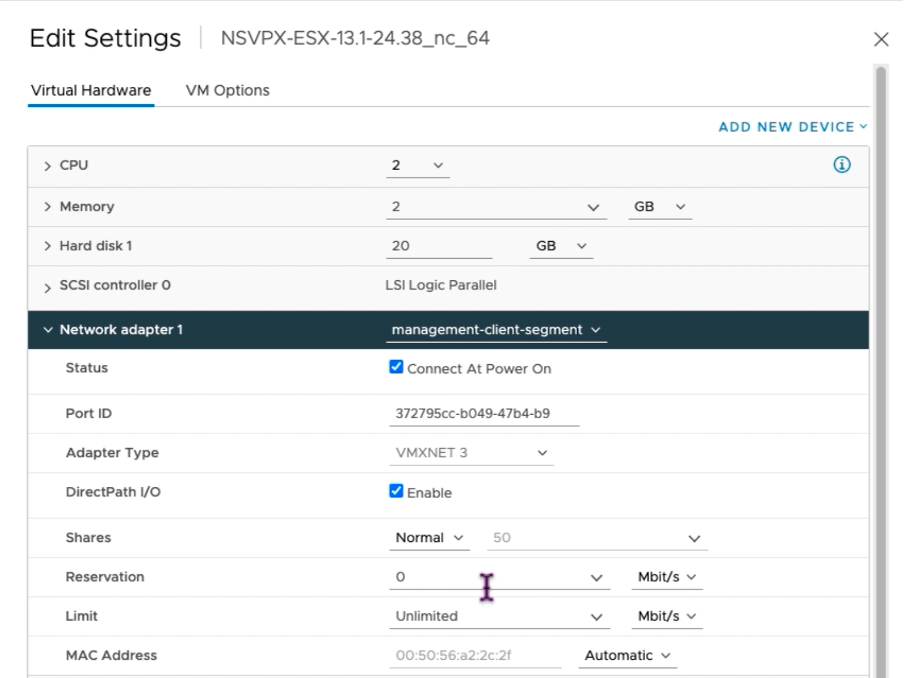Select the Virtual Hardware tab

click(91, 91)
